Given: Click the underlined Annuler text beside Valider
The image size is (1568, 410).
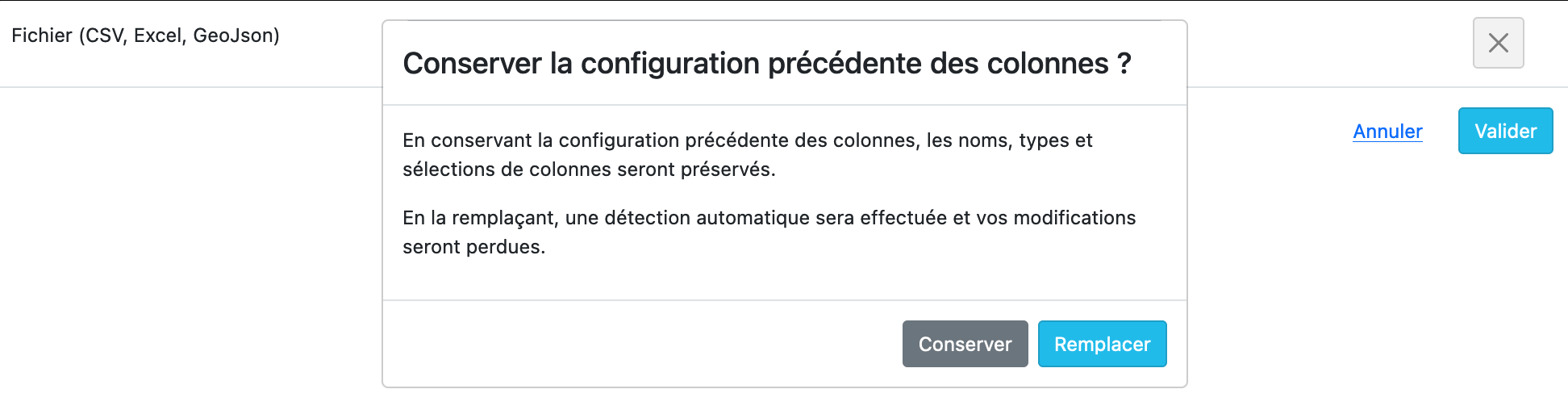Looking at the screenshot, I should [x=1387, y=132].
